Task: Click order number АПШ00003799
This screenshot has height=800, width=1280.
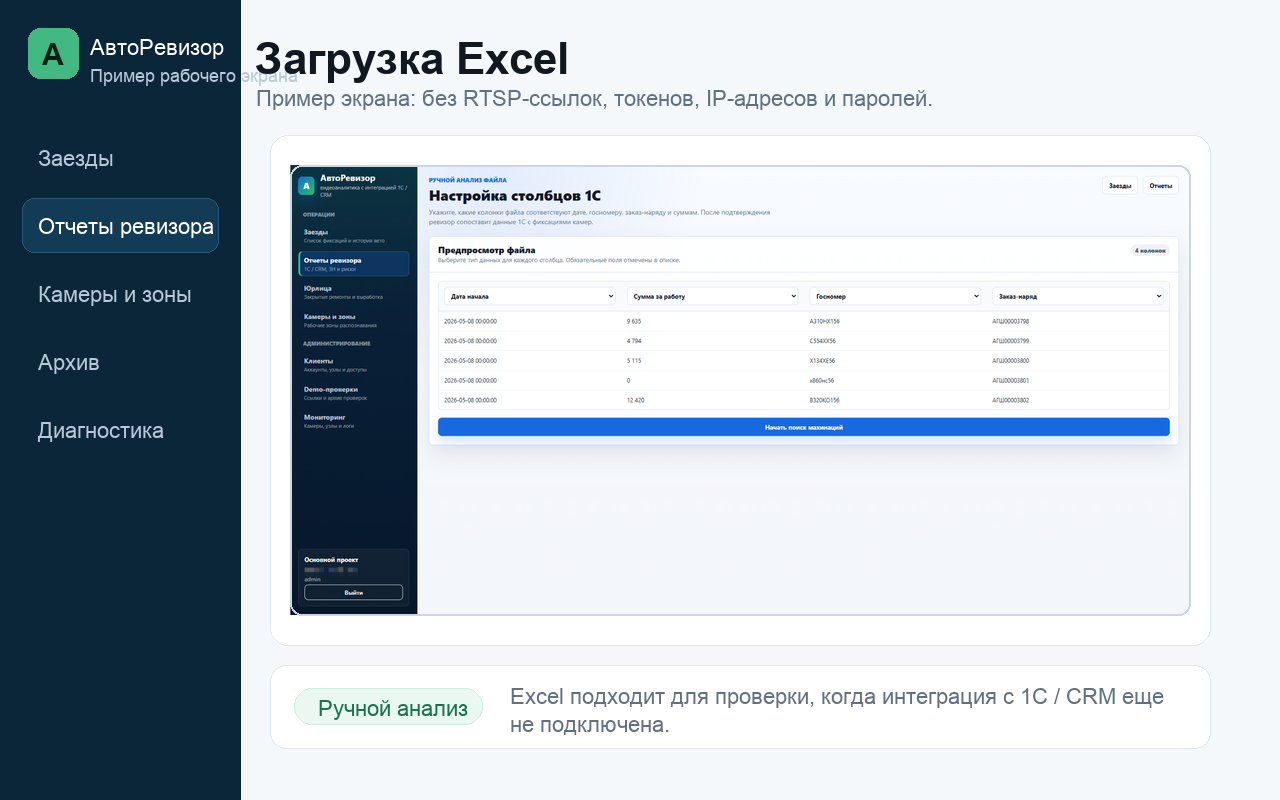Action: click(1010, 341)
